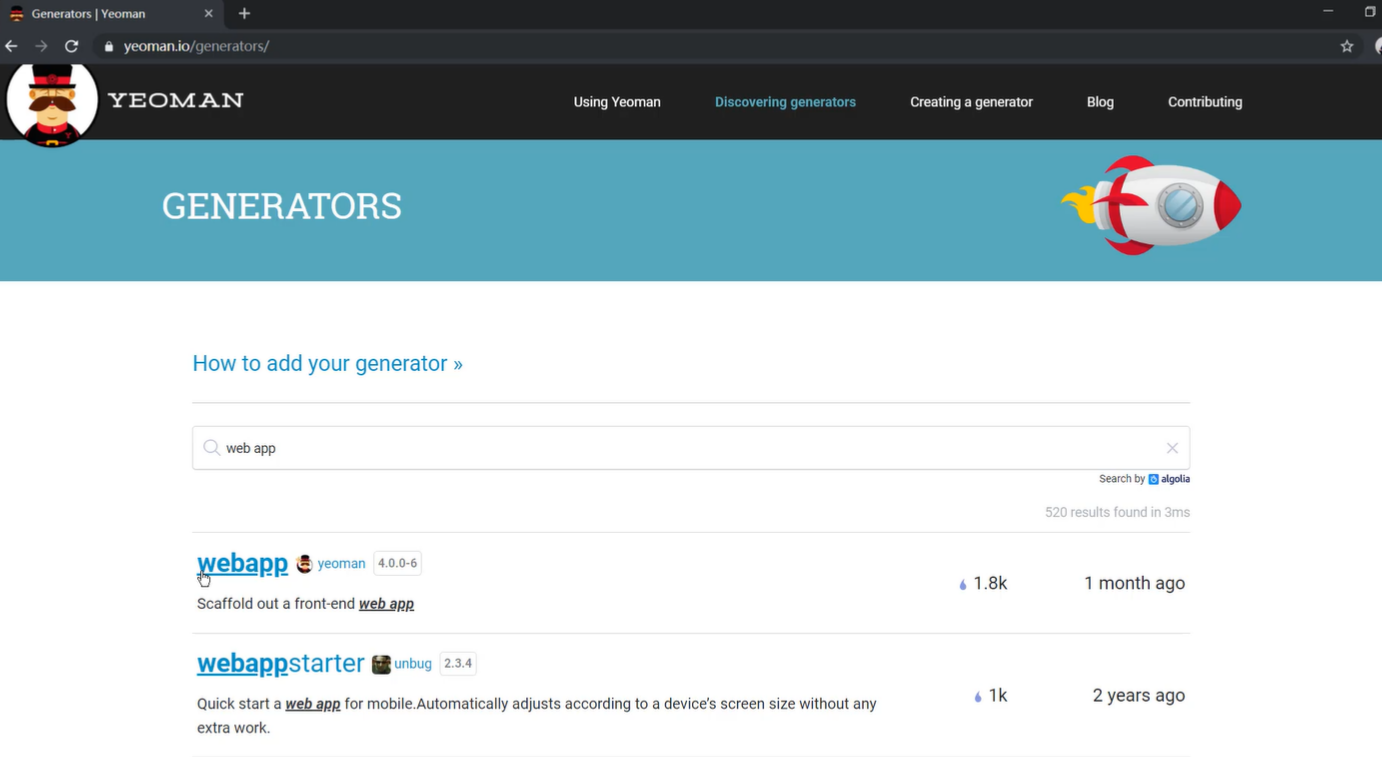
Task: Bookmark this page with the star icon
Action: pyautogui.click(x=1347, y=46)
